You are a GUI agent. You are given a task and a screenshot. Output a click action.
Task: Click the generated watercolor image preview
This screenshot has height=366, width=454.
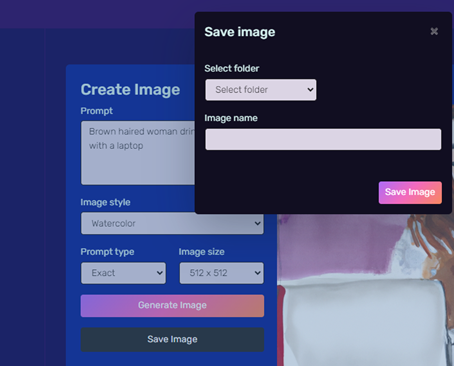coord(365,290)
